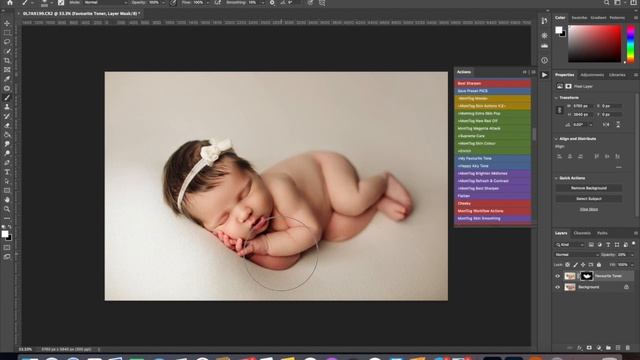This screenshot has width=640, height=360.
Task: Open the History panel icon in collapsed dock
Action: [544, 21]
